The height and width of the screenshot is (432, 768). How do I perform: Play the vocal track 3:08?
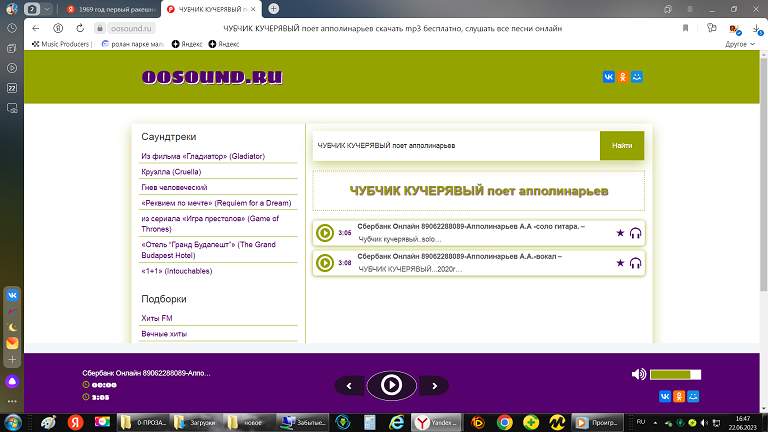pos(325,263)
